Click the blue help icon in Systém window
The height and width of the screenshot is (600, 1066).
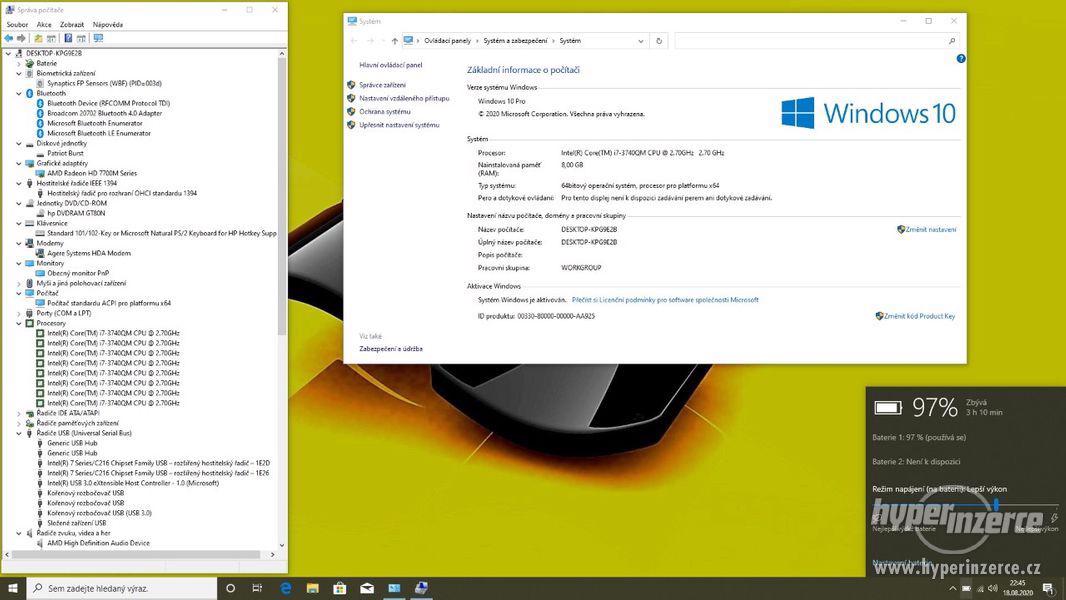pyautogui.click(x=961, y=58)
